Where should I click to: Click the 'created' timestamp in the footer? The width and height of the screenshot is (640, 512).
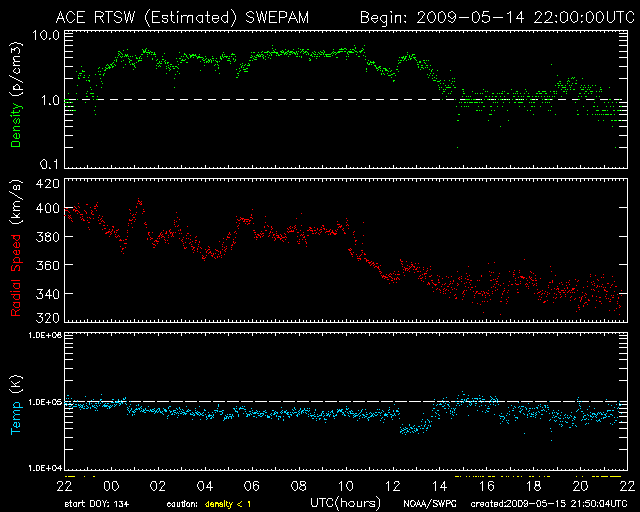point(549,504)
